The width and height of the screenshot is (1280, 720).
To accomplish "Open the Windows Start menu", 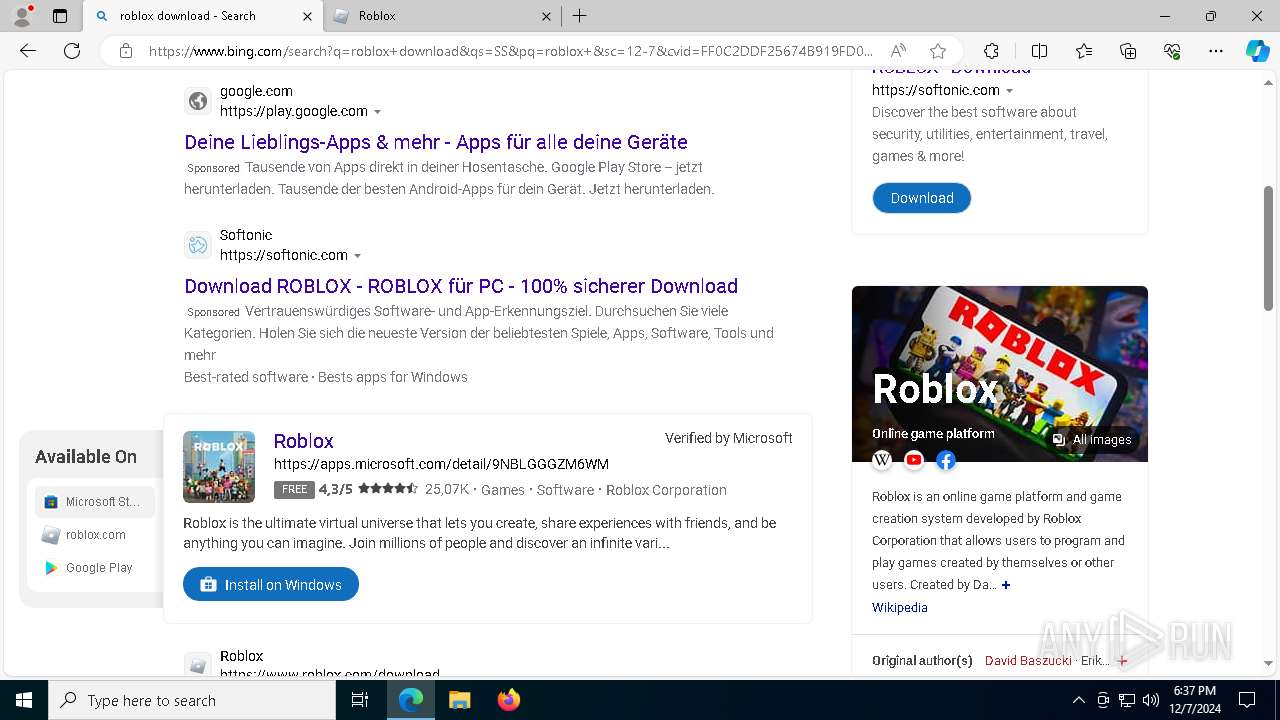I will tap(24, 700).
